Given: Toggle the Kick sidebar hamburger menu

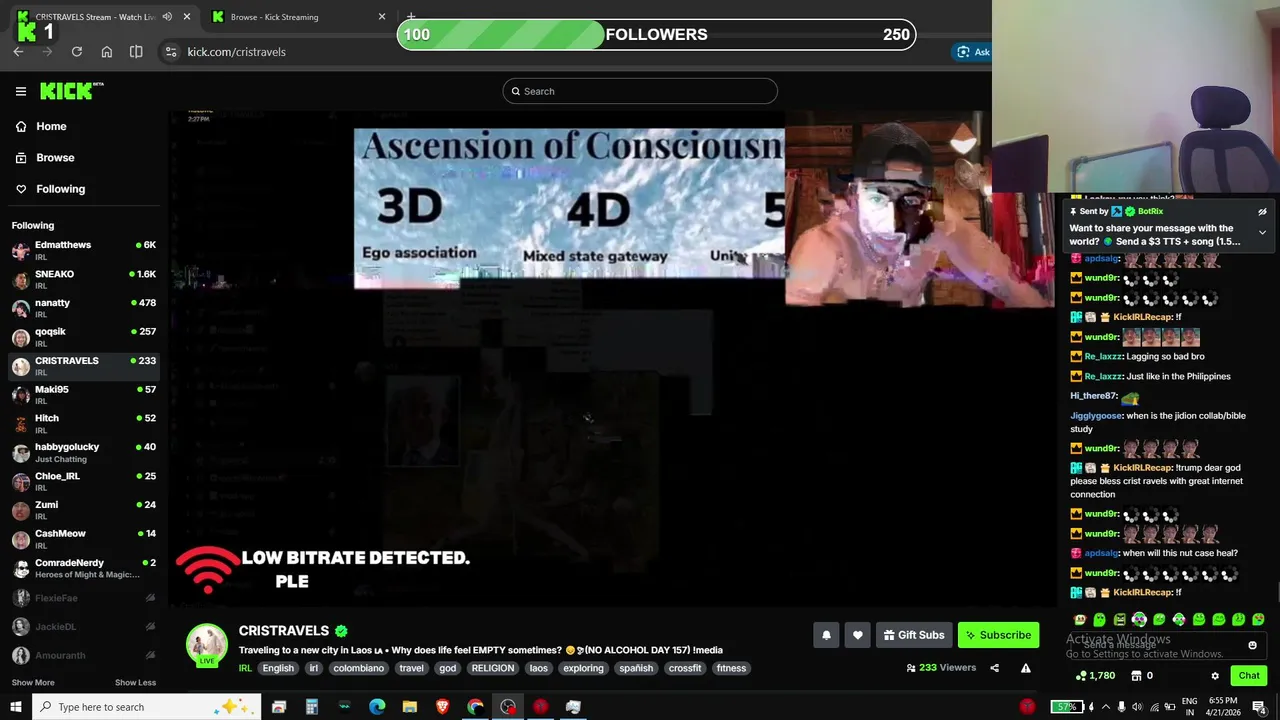Looking at the screenshot, I should 21,91.
